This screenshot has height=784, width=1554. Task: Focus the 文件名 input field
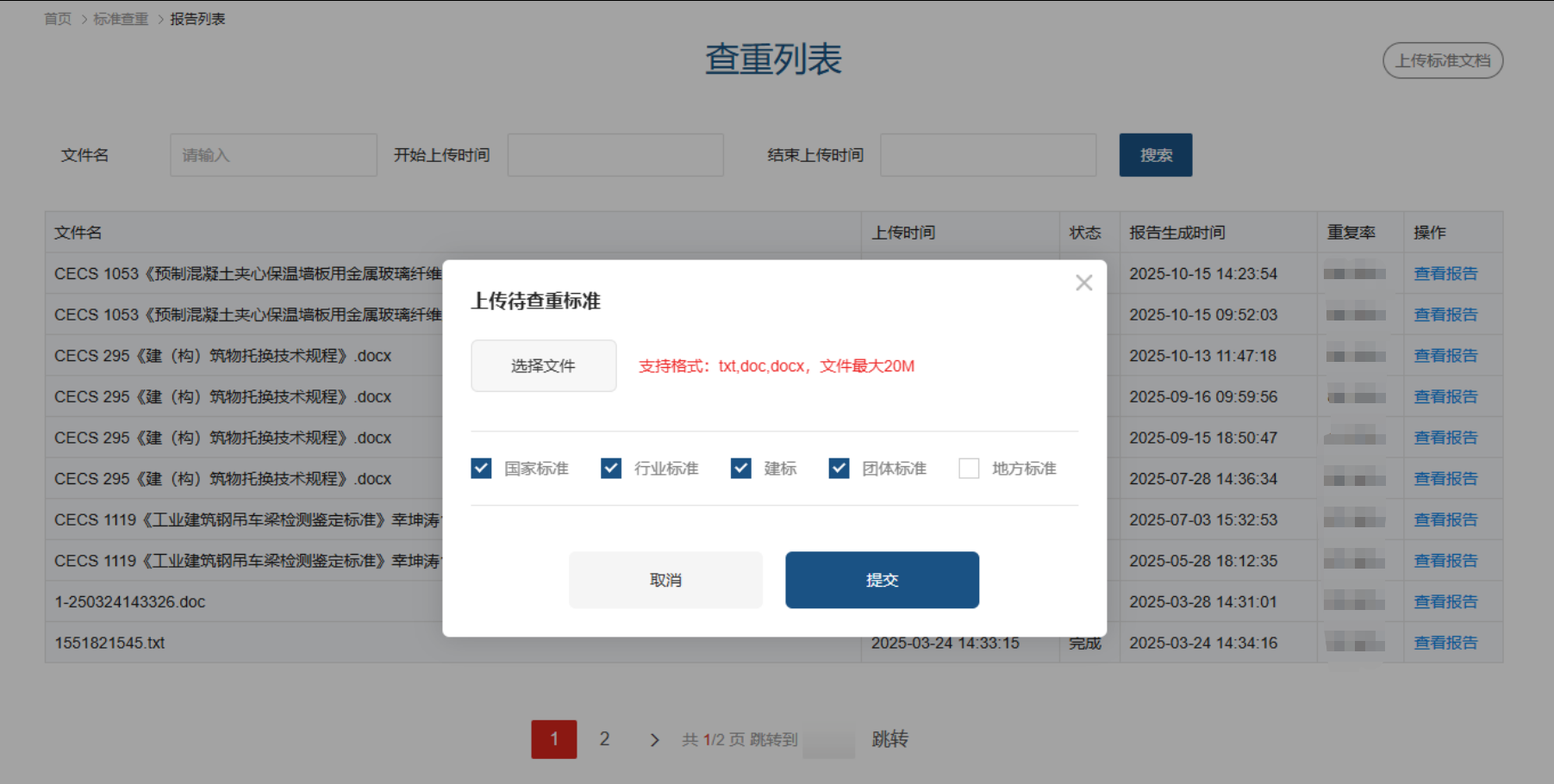[273, 155]
